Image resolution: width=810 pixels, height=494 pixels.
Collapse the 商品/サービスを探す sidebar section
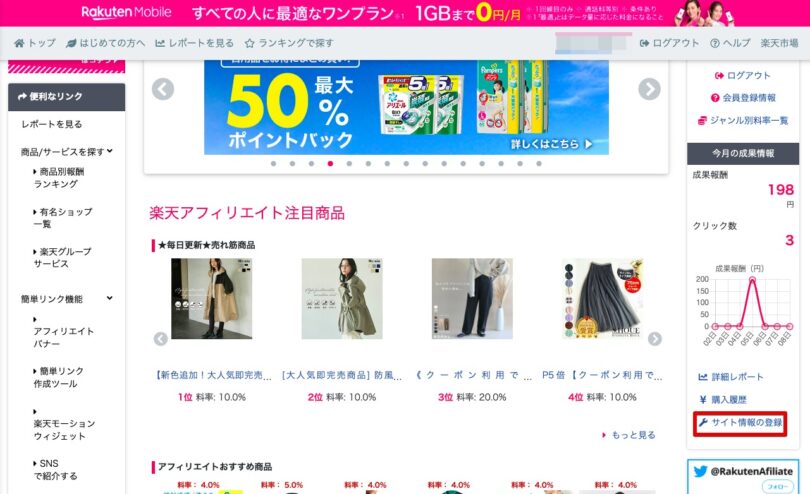tap(110, 151)
